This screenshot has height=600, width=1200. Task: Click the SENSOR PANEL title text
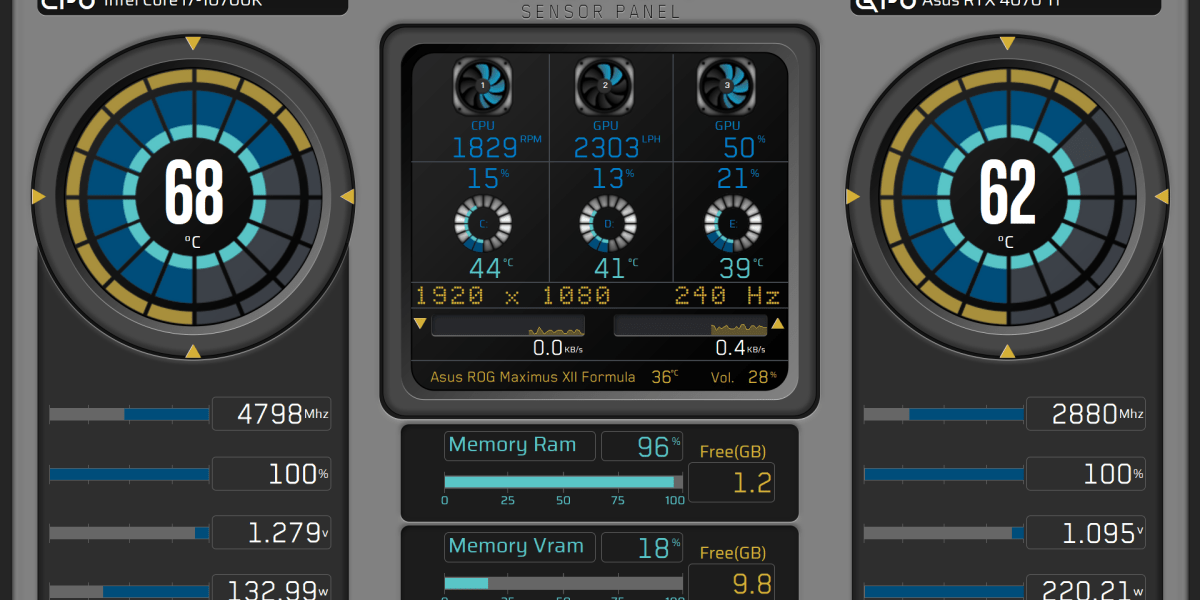point(600,12)
